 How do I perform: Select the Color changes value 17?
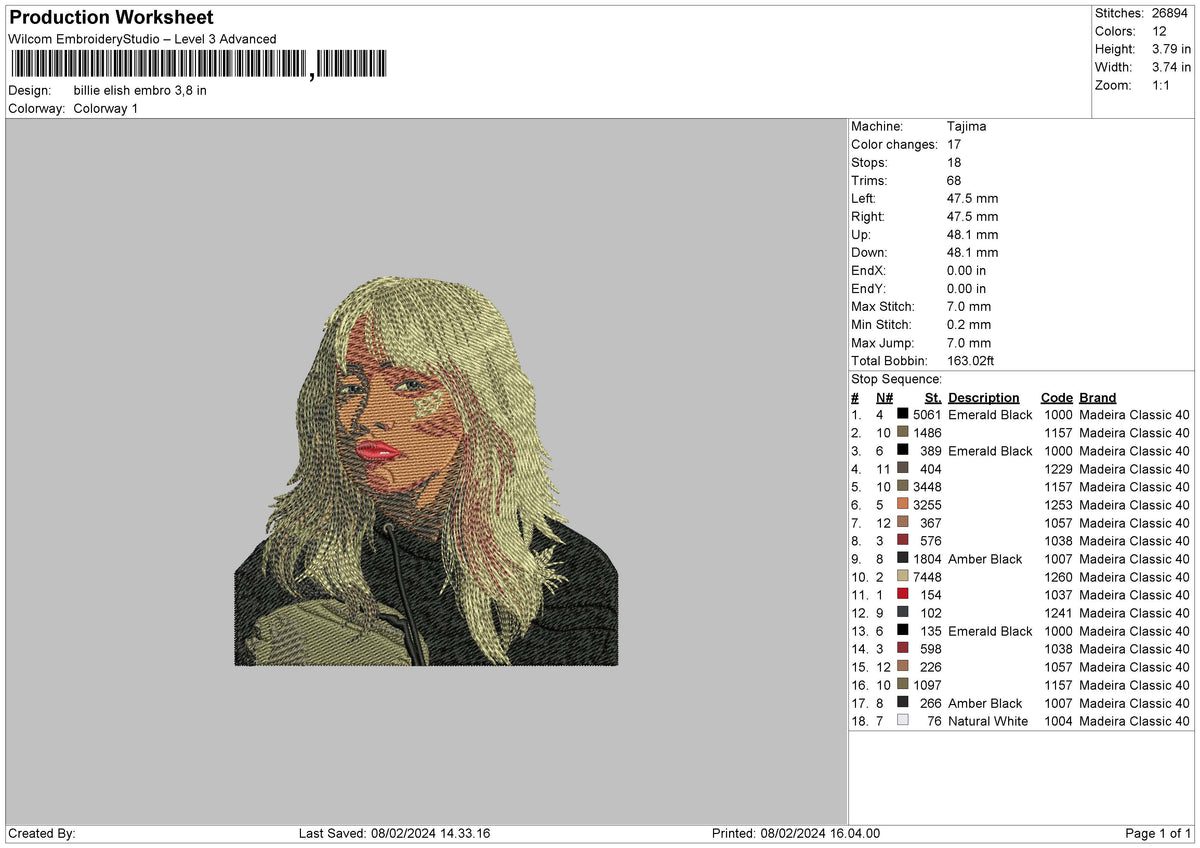[954, 144]
